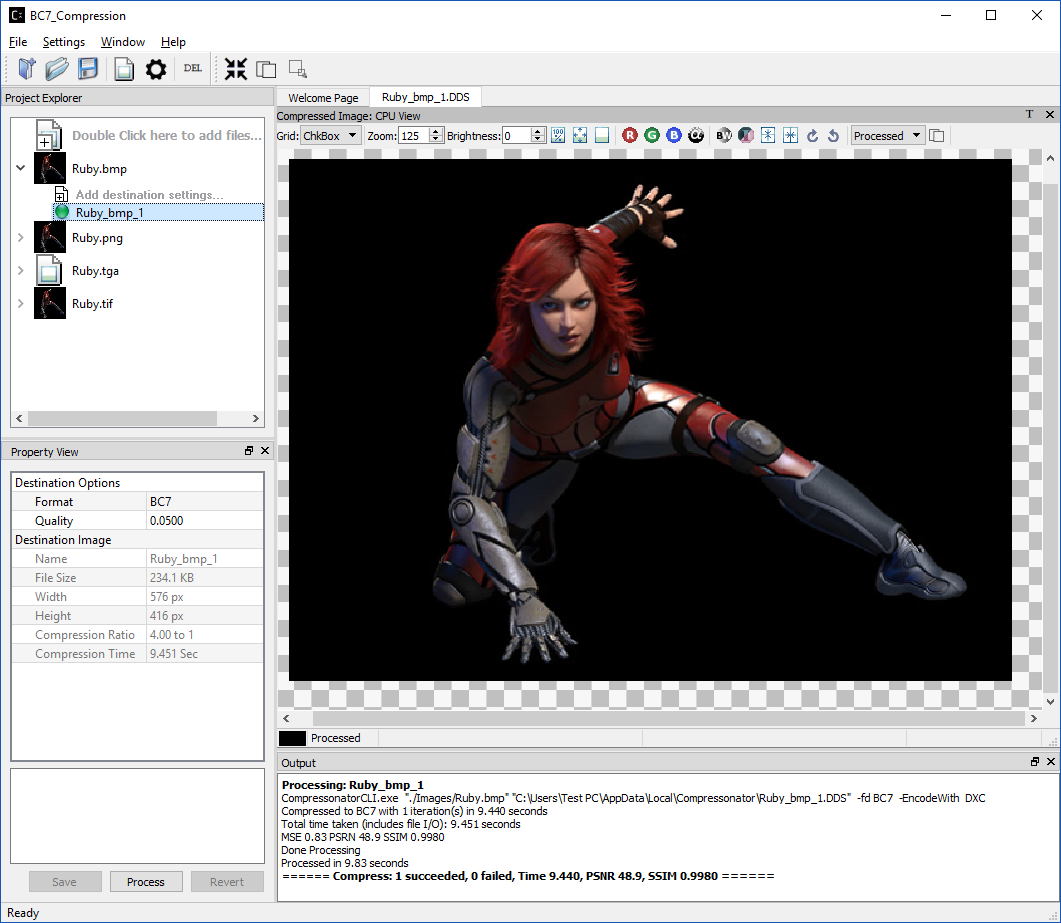Toggle the red channel R button
The image size is (1061, 923).
pyautogui.click(x=630, y=136)
